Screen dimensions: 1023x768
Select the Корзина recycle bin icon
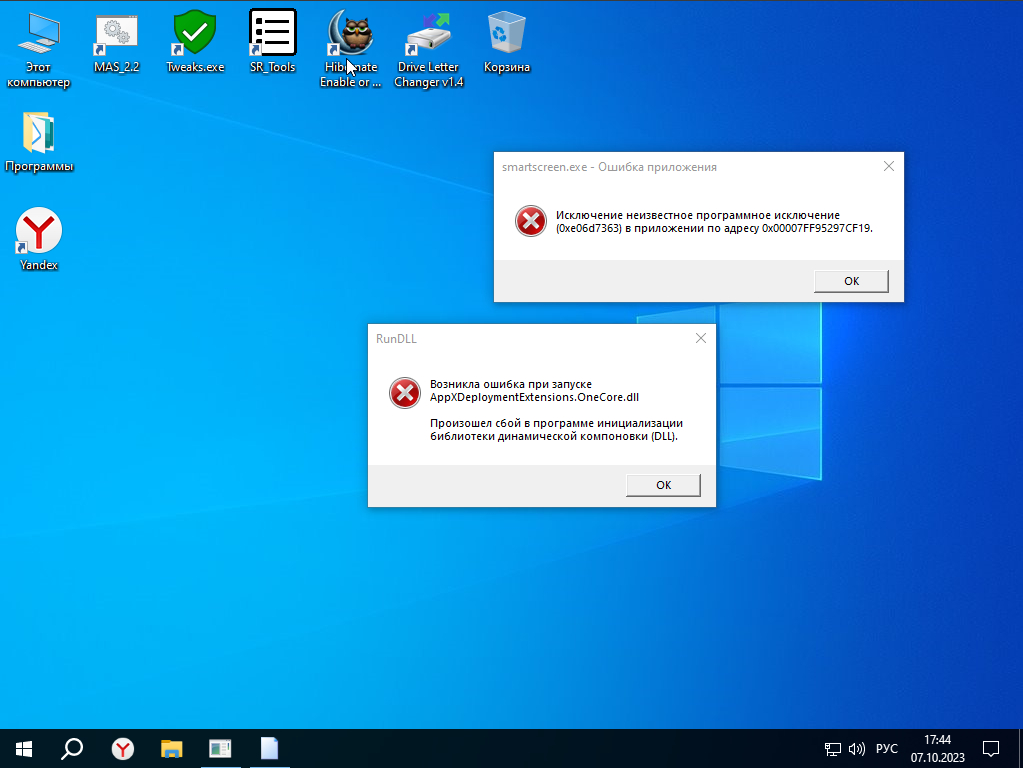tap(507, 43)
